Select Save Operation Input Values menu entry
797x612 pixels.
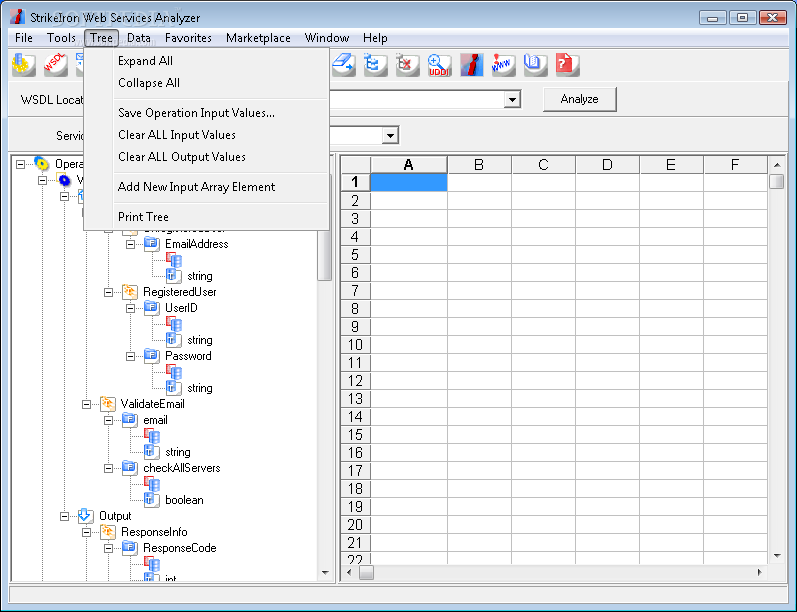(206, 113)
